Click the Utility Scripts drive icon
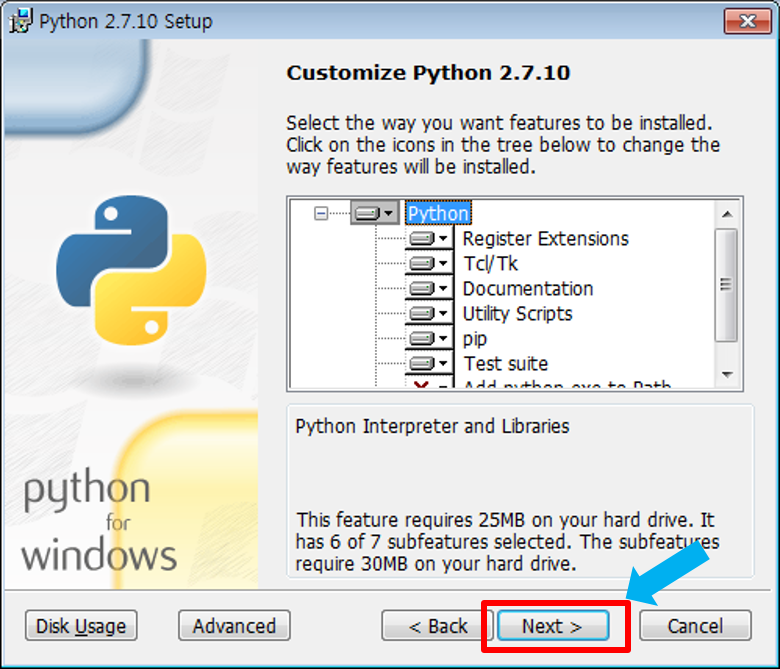Image resolution: width=780 pixels, height=669 pixels. point(428,314)
